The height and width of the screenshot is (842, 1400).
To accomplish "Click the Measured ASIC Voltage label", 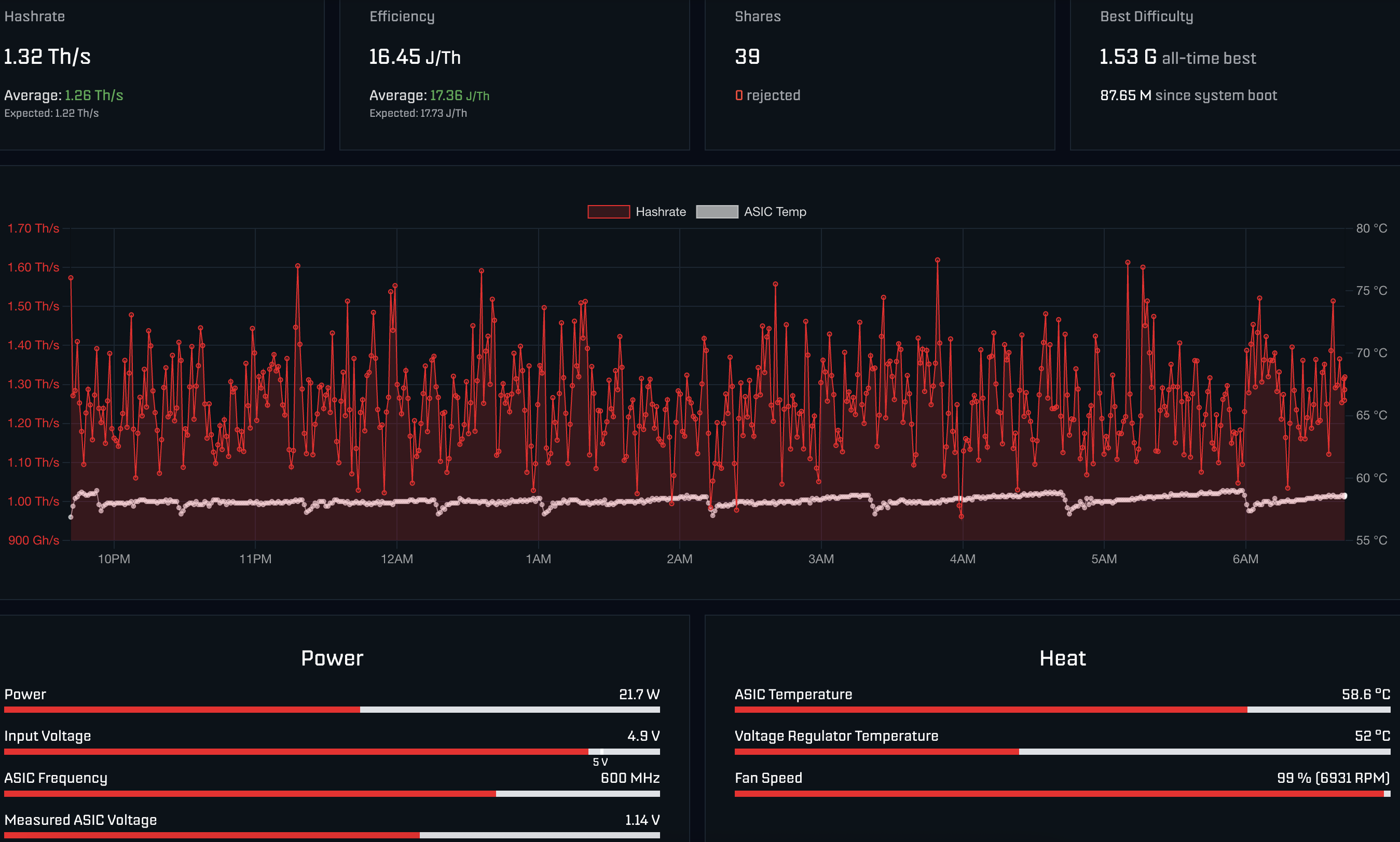I will point(80,820).
